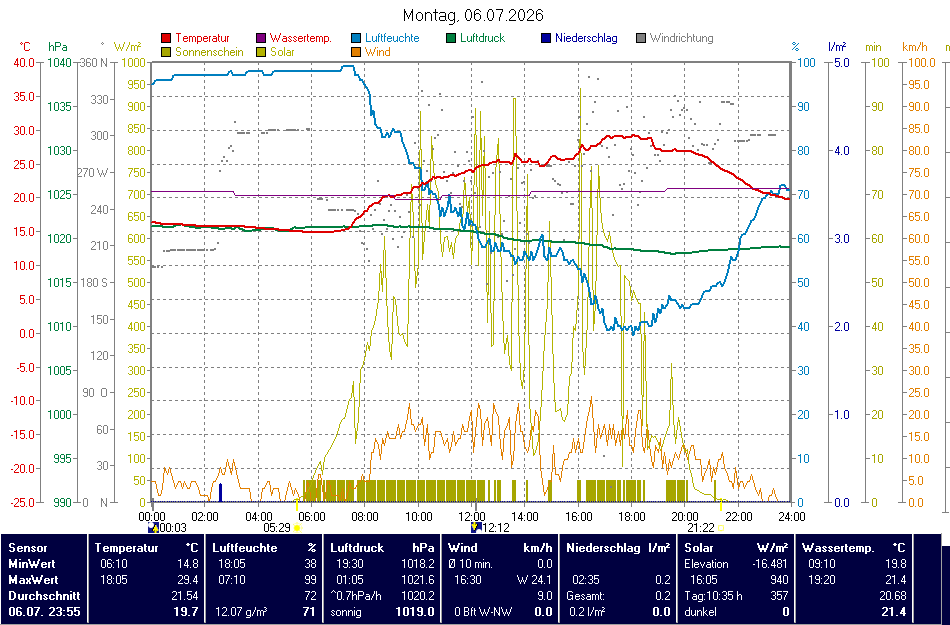
Task: Click the Luftfeuchte column header in table
Action: [x=245, y=548]
